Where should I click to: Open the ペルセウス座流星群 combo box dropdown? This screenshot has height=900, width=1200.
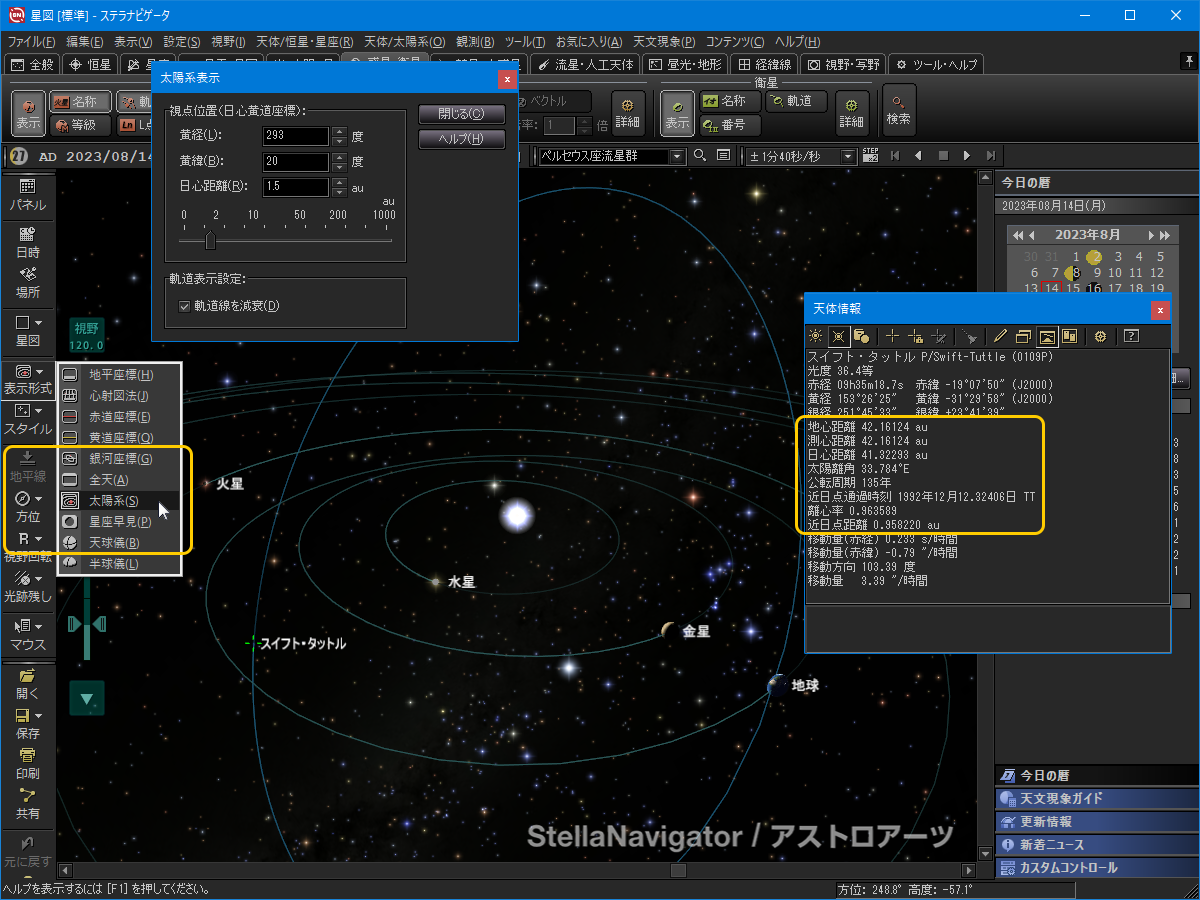pos(677,156)
